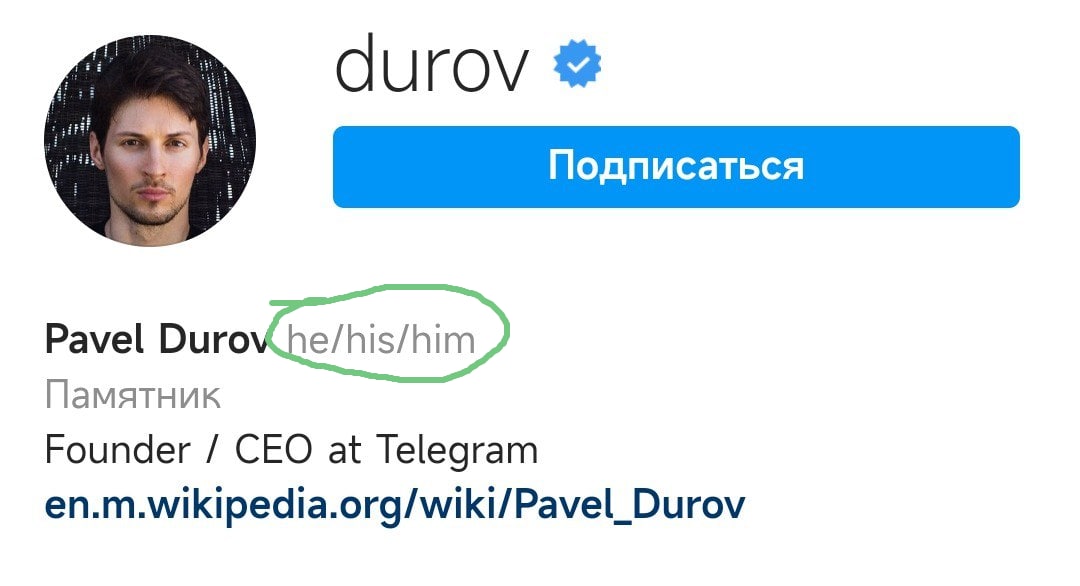The width and height of the screenshot is (1080, 586).
Task: Open the circular profile photo
Action: coord(149,140)
